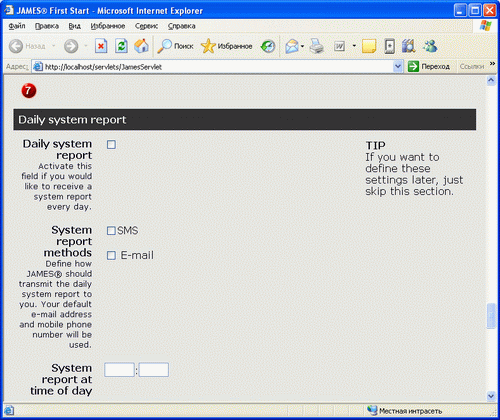Click the Переход go button
The height and width of the screenshot is (420, 500).
coord(429,67)
